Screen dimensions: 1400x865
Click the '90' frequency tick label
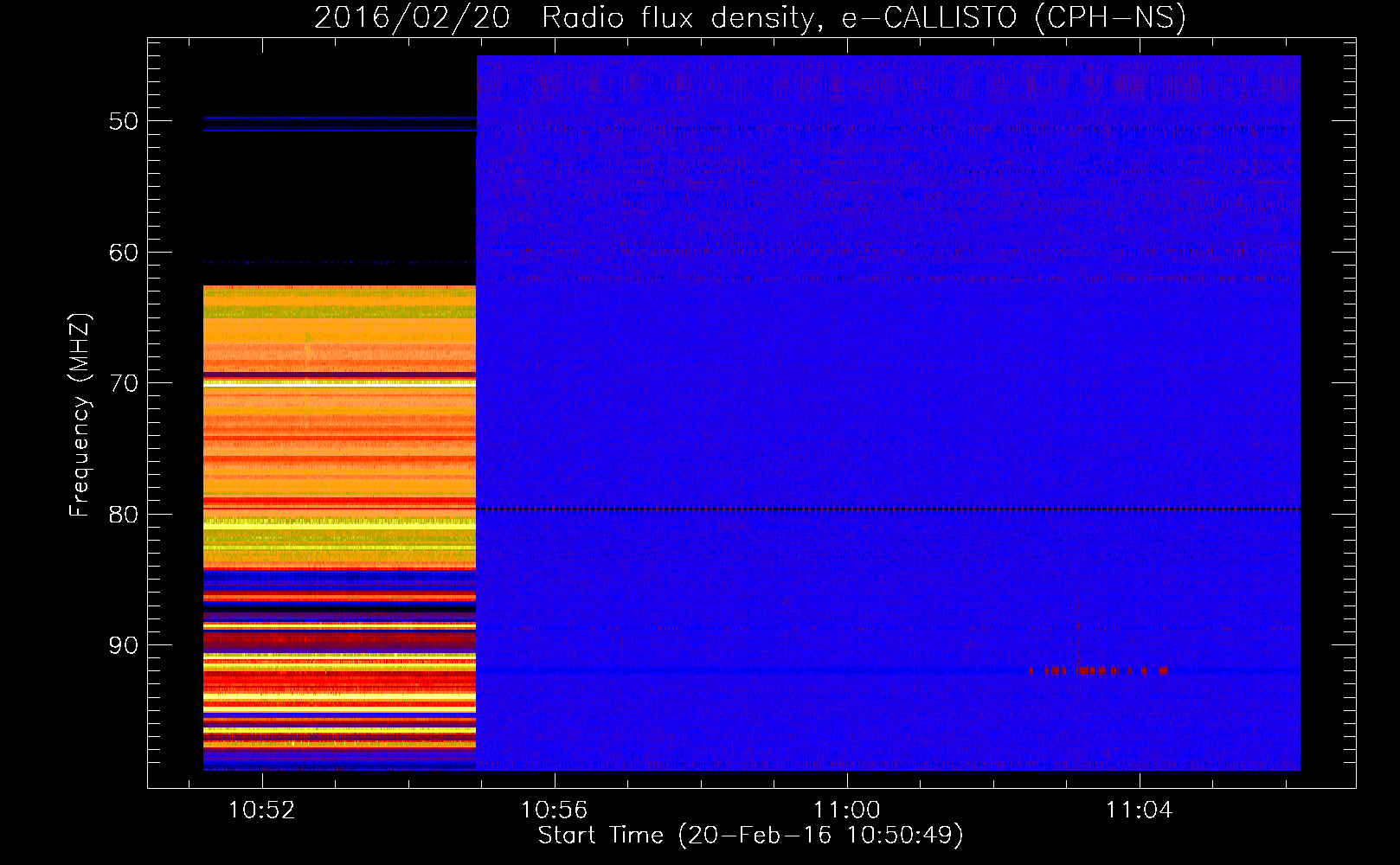(x=124, y=645)
